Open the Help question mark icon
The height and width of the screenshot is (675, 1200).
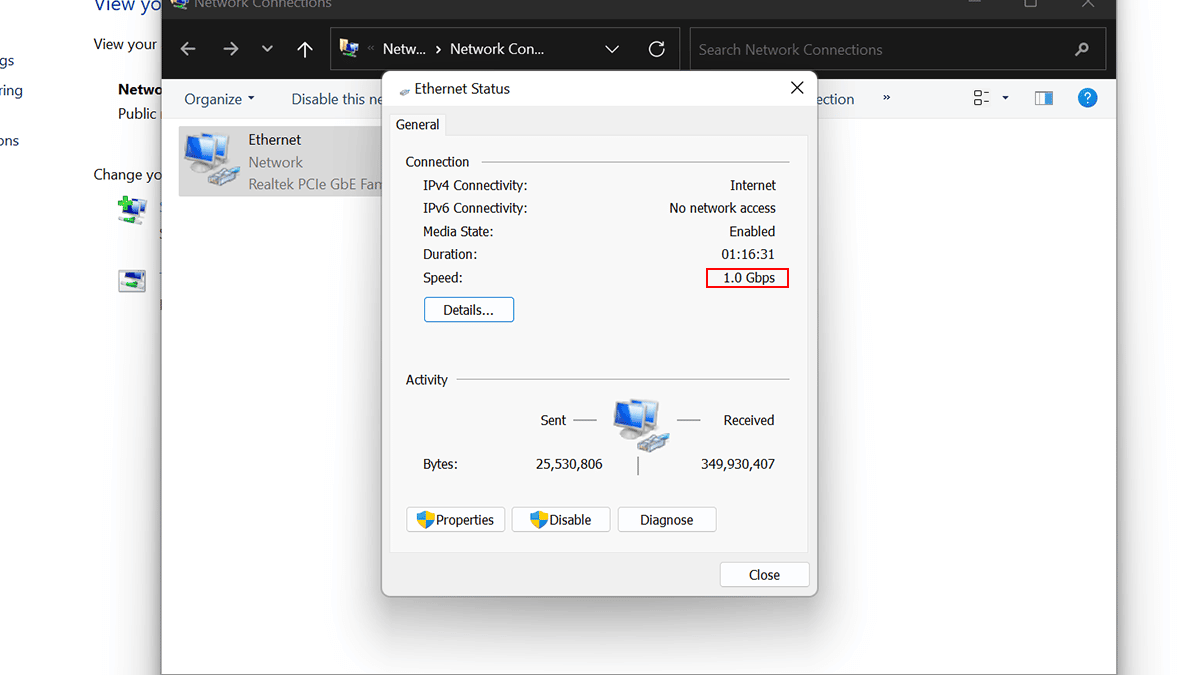click(x=1087, y=98)
